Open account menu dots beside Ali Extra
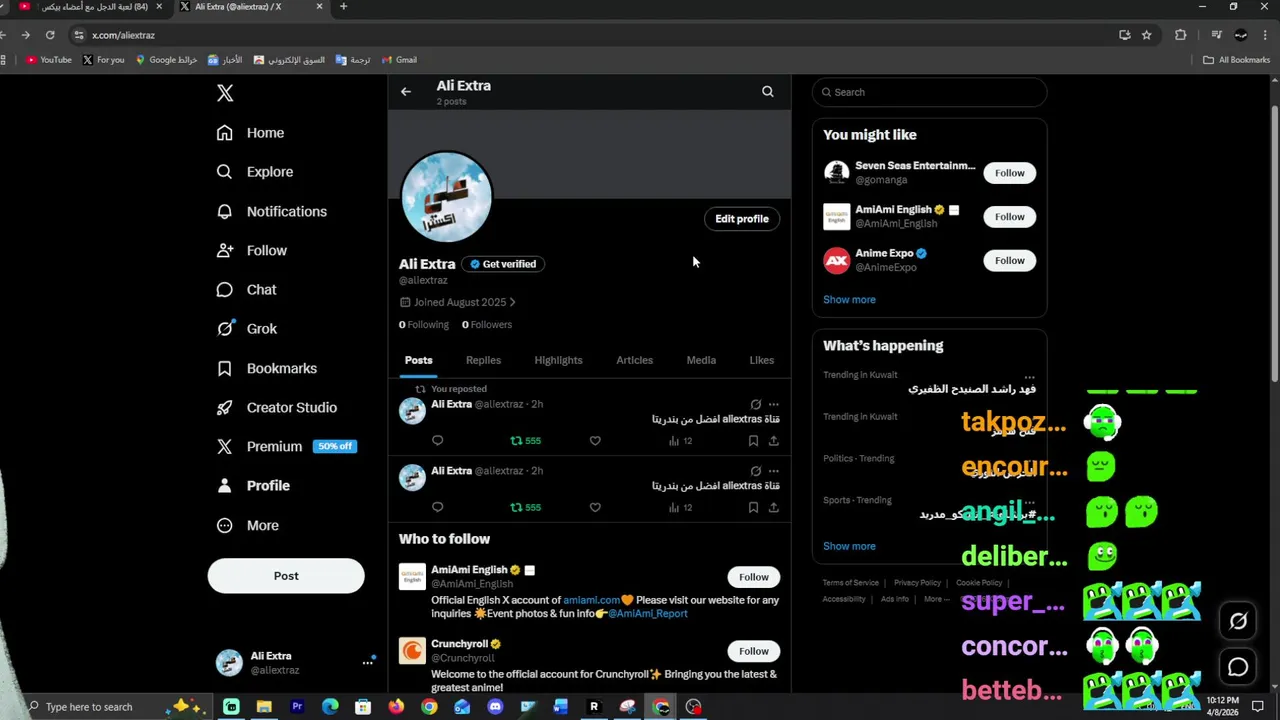Image resolution: width=1280 pixels, height=720 pixels. 368,662
